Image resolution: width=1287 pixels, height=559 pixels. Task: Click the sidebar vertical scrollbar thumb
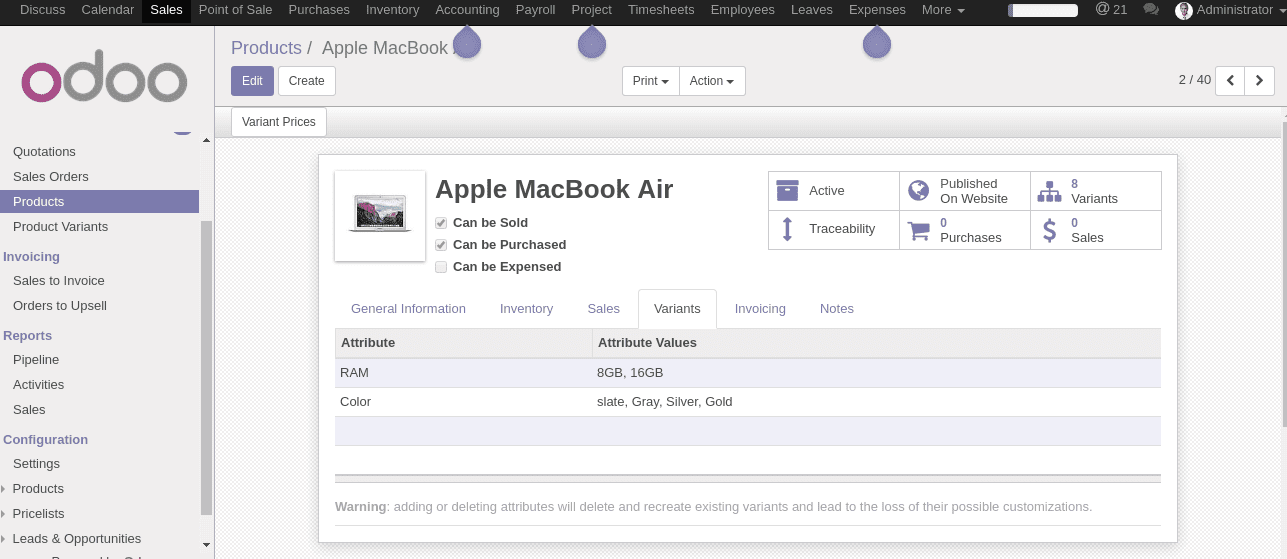pyautogui.click(x=206, y=367)
